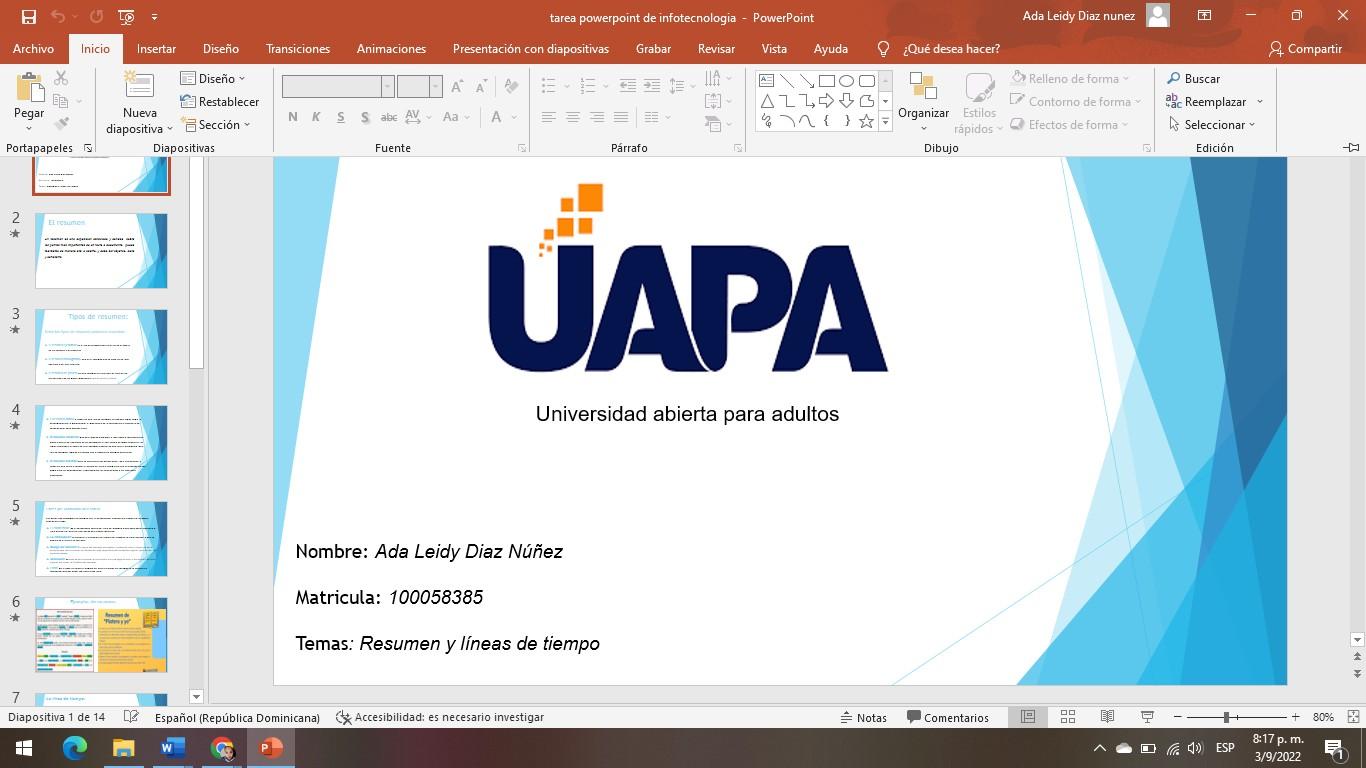Center the text in the Párrafo group
1366x768 pixels.
click(572, 117)
